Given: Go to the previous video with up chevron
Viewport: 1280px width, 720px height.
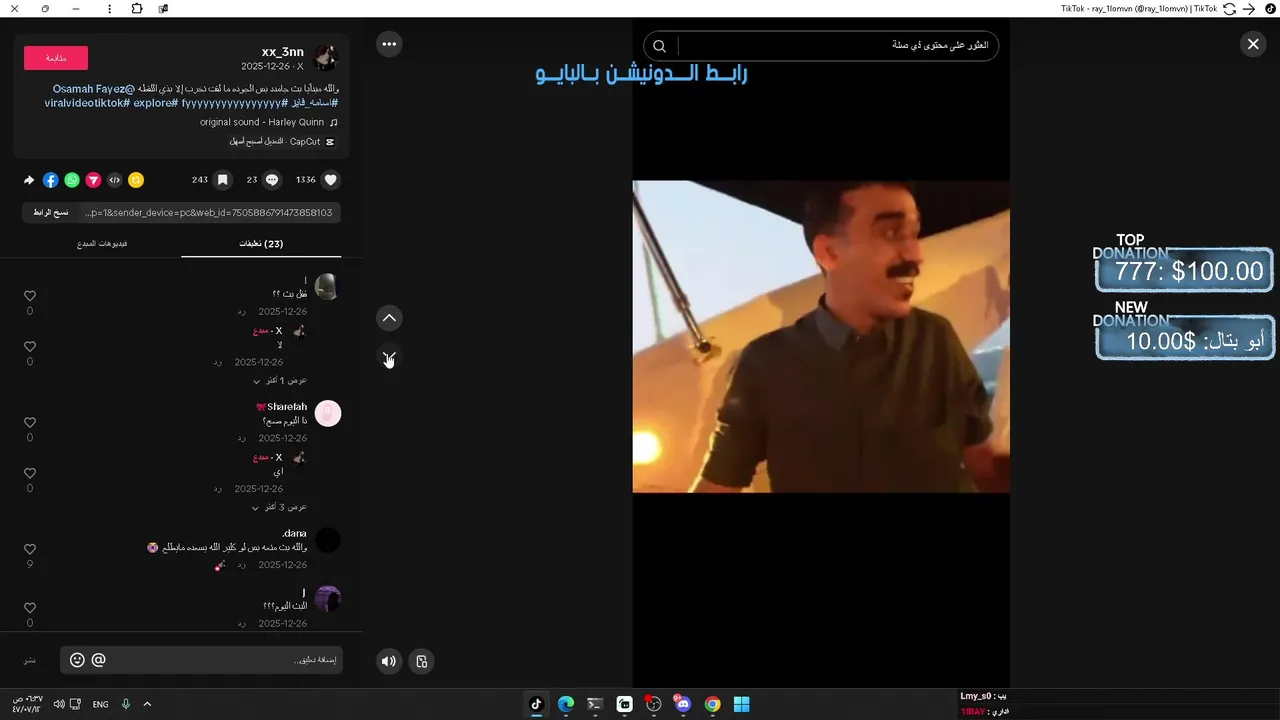Looking at the screenshot, I should [x=389, y=318].
